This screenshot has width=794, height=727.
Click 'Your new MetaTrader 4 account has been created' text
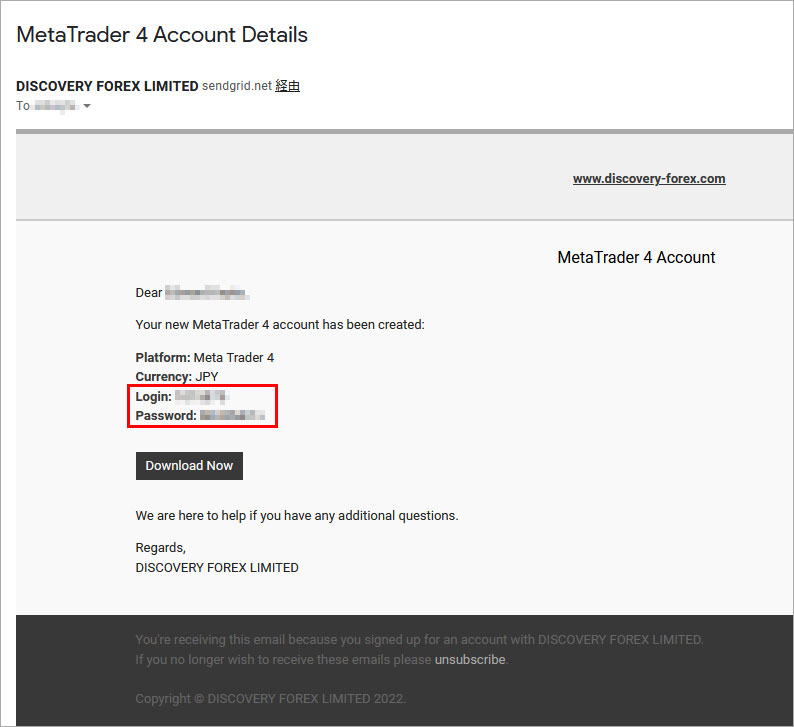point(280,325)
